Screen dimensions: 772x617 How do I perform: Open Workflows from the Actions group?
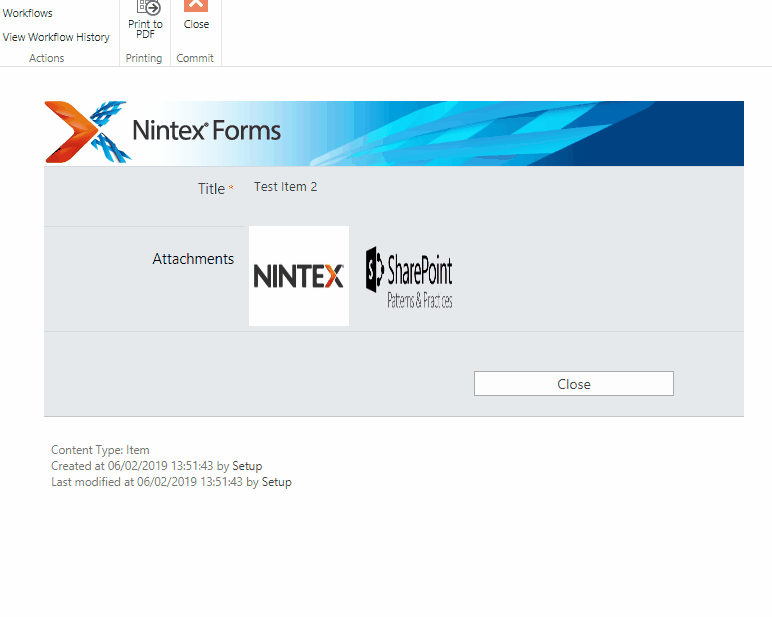coord(28,13)
